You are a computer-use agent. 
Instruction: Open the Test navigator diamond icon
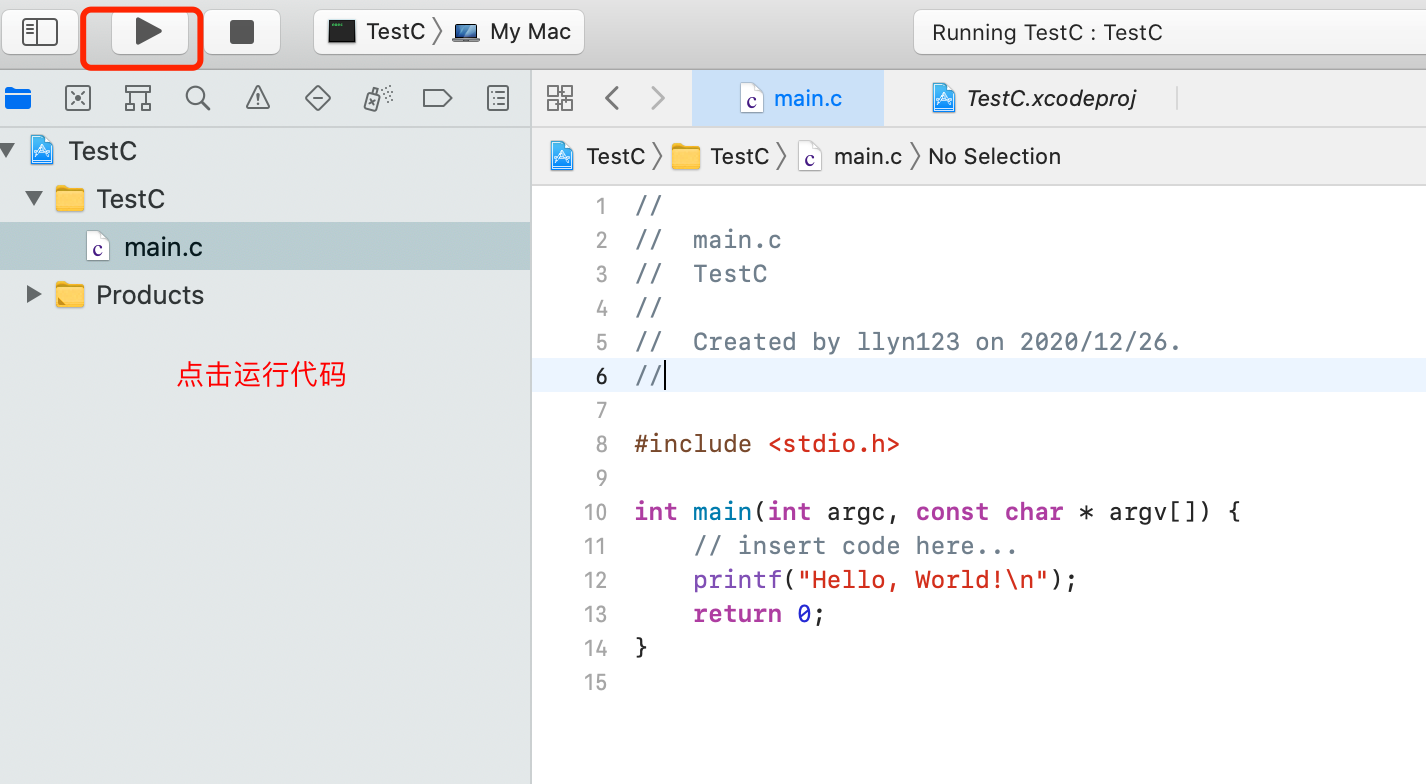coord(318,98)
